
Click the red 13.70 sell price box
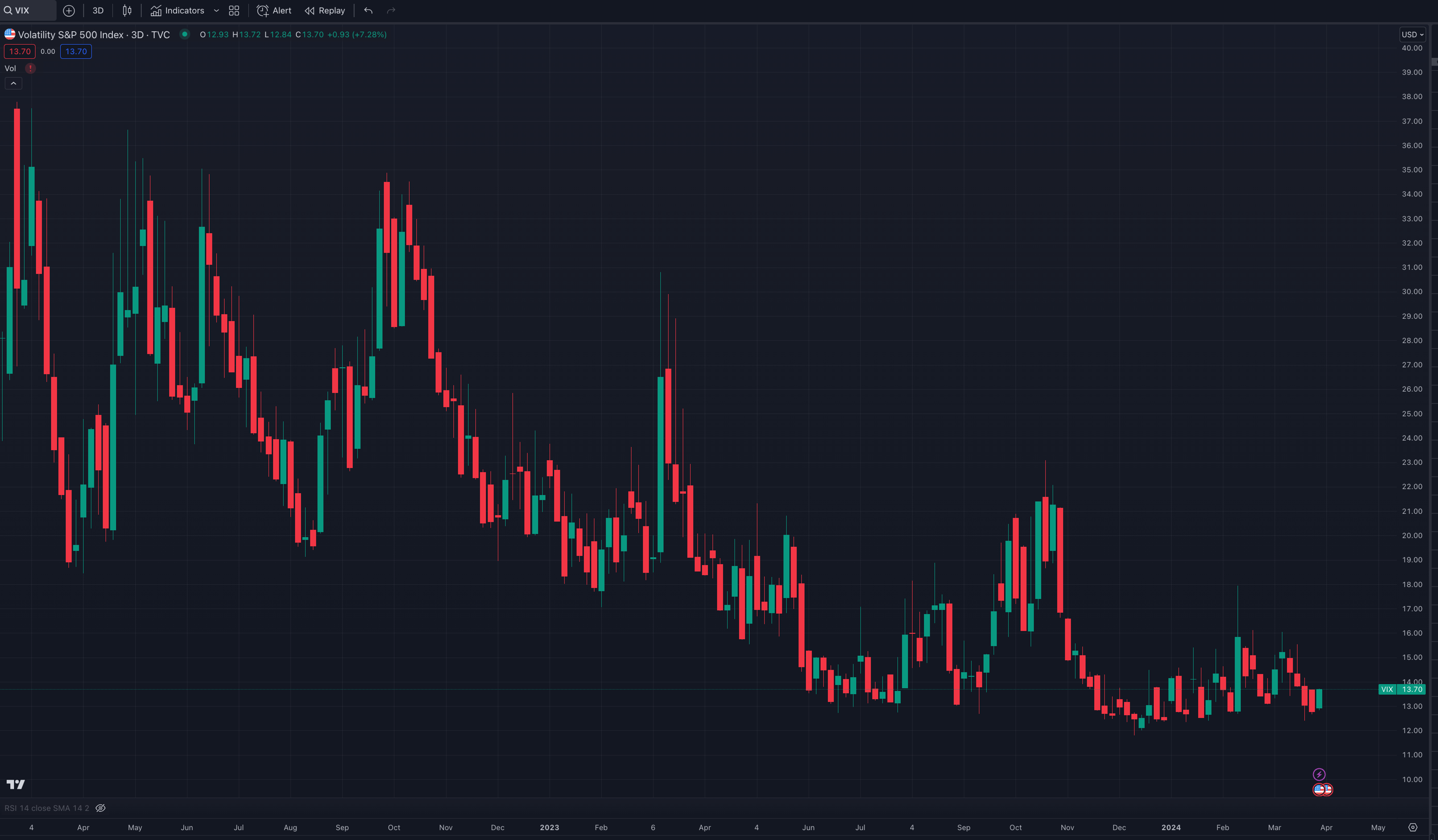pos(19,51)
